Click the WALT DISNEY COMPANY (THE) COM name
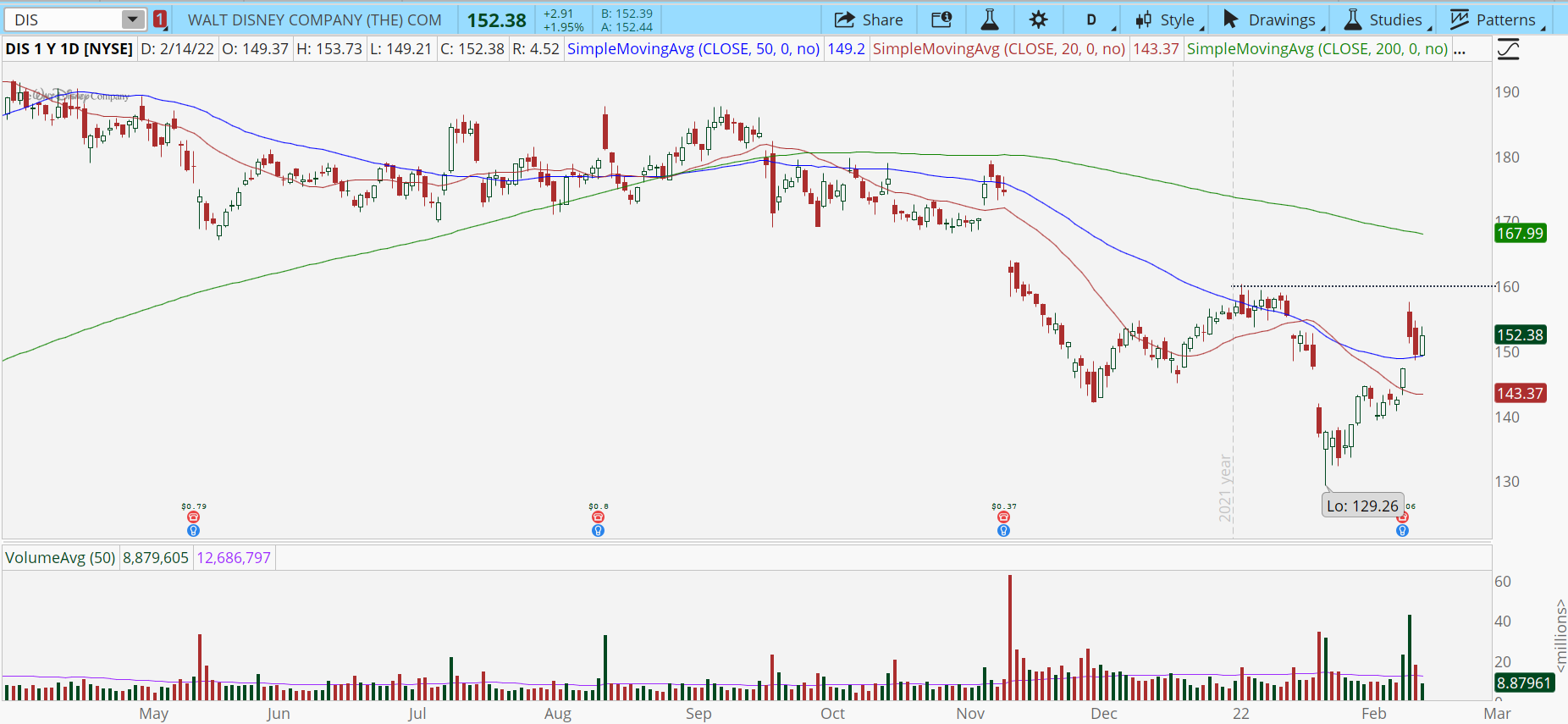The image size is (1568, 724). [315, 19]
